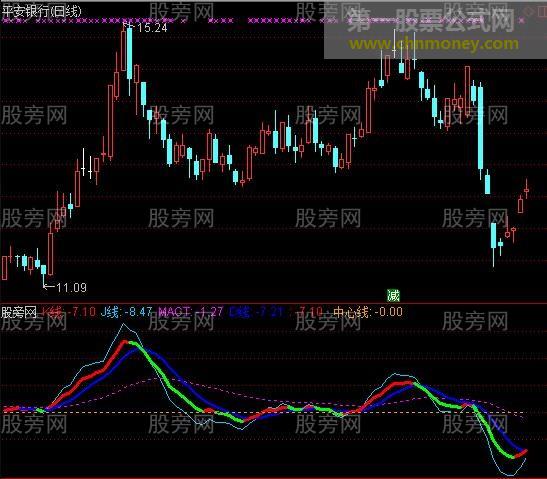Click the 平安银行(日线) chart title
Image resolution: width=547 pixels, height=479 pixels.
tap(41, 12)
